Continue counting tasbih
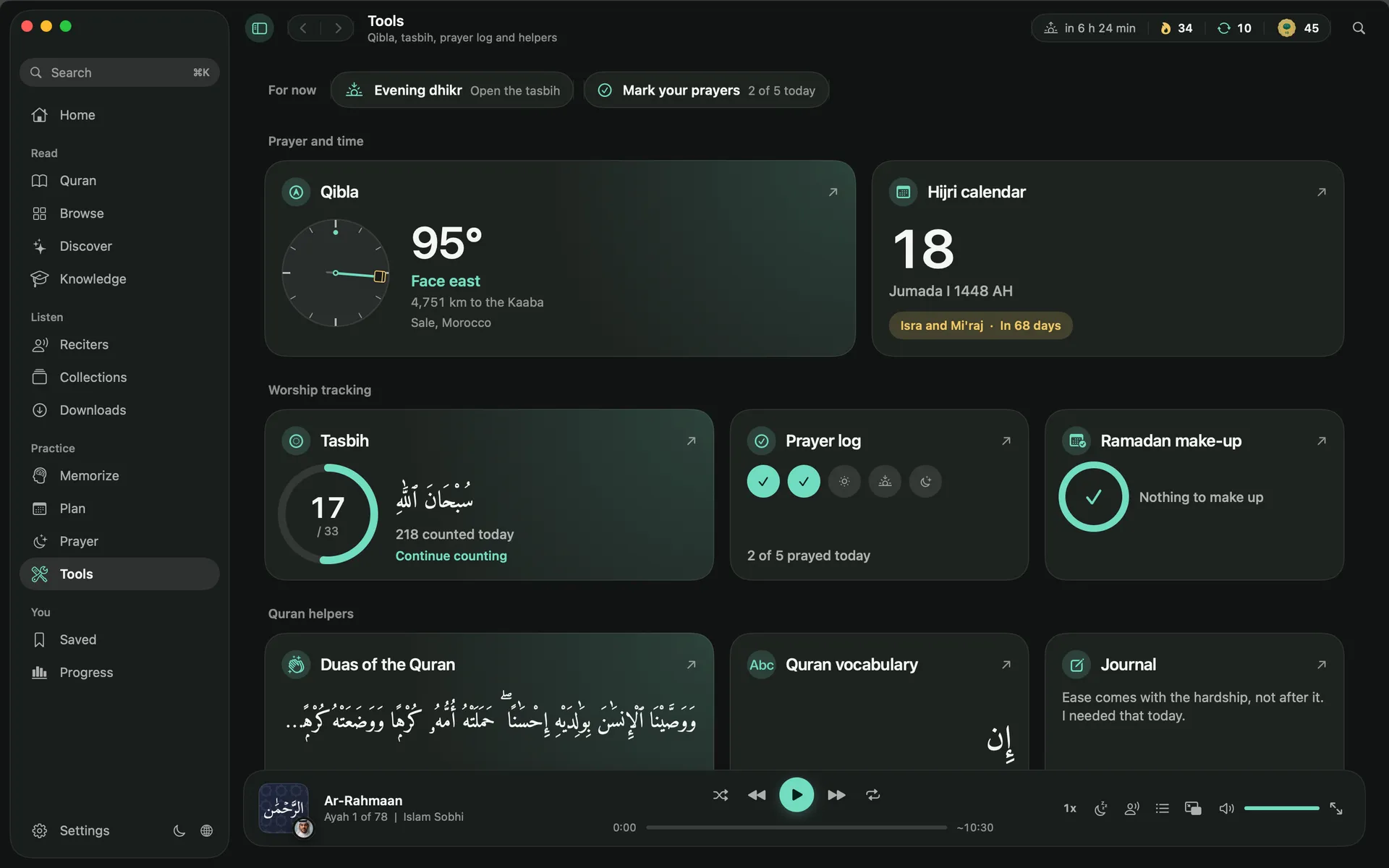Viewport: 1389px width, 868px height. (x=451, y=556)
